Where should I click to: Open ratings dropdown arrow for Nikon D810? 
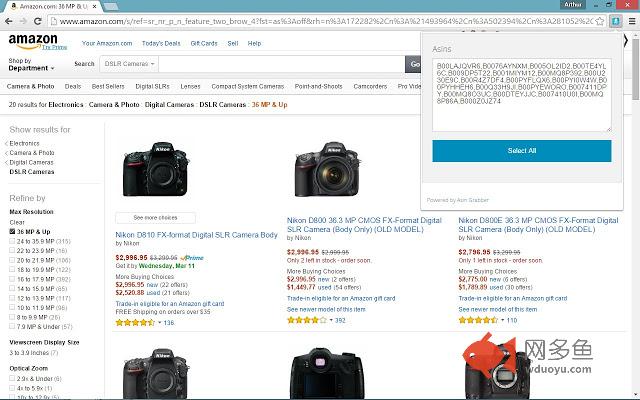coord(160,322)
